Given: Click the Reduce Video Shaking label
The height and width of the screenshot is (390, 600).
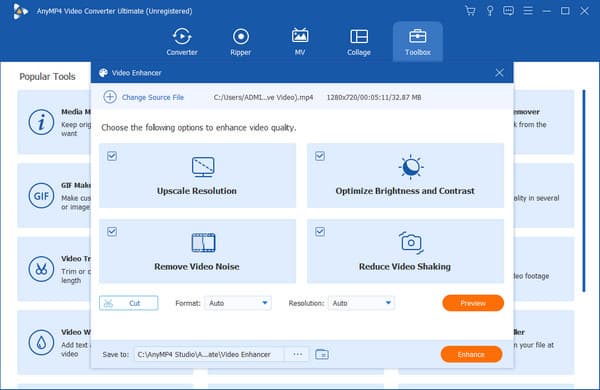Looking at the screenshot, I should (405, 266).
